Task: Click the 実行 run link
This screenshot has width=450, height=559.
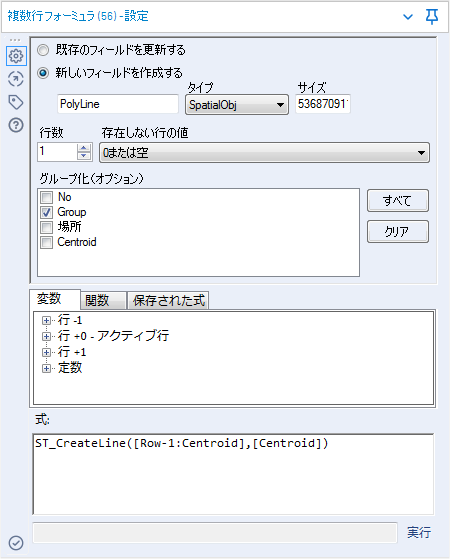Action: point(419,533)
